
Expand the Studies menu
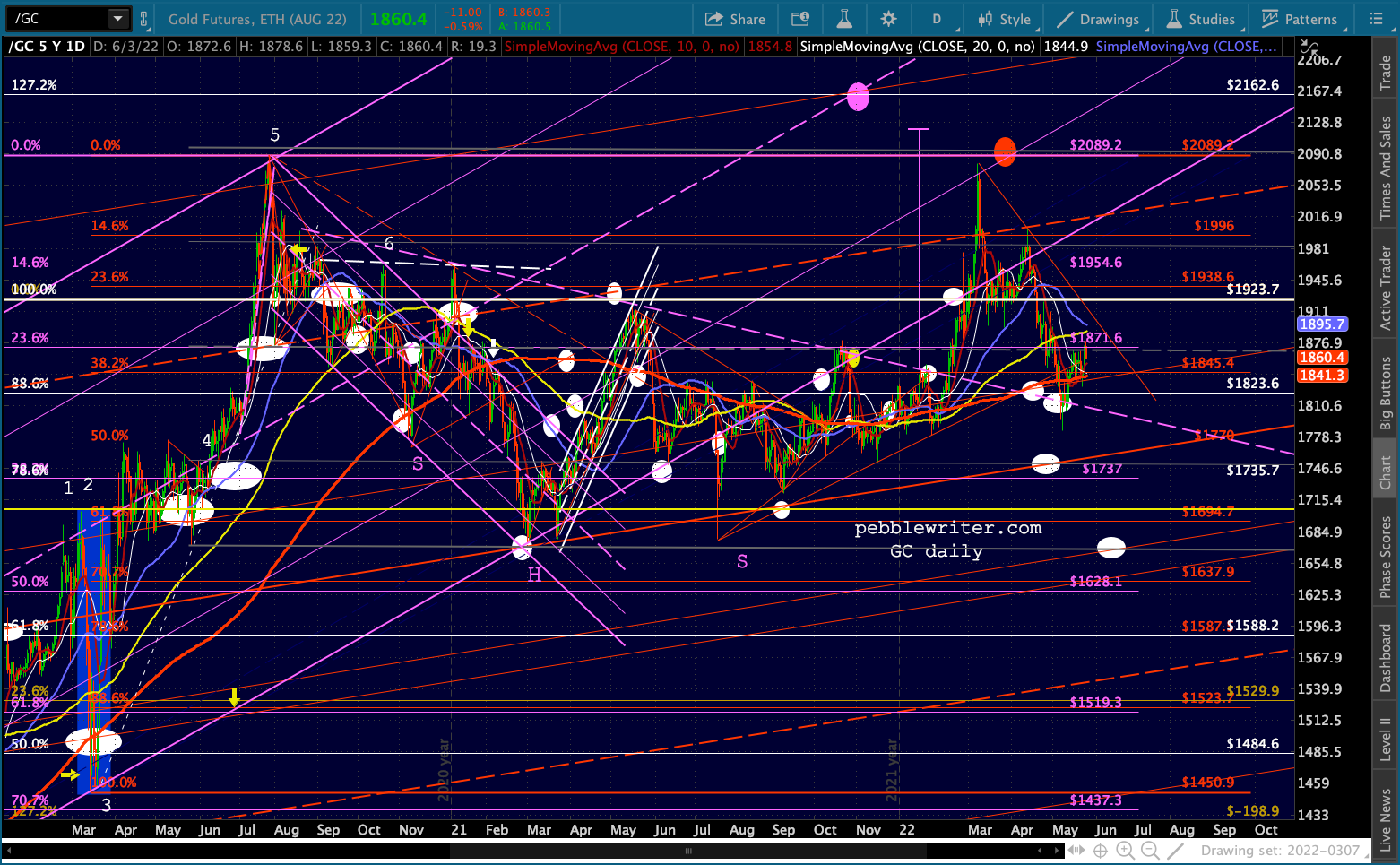(x=1201, y=19)
